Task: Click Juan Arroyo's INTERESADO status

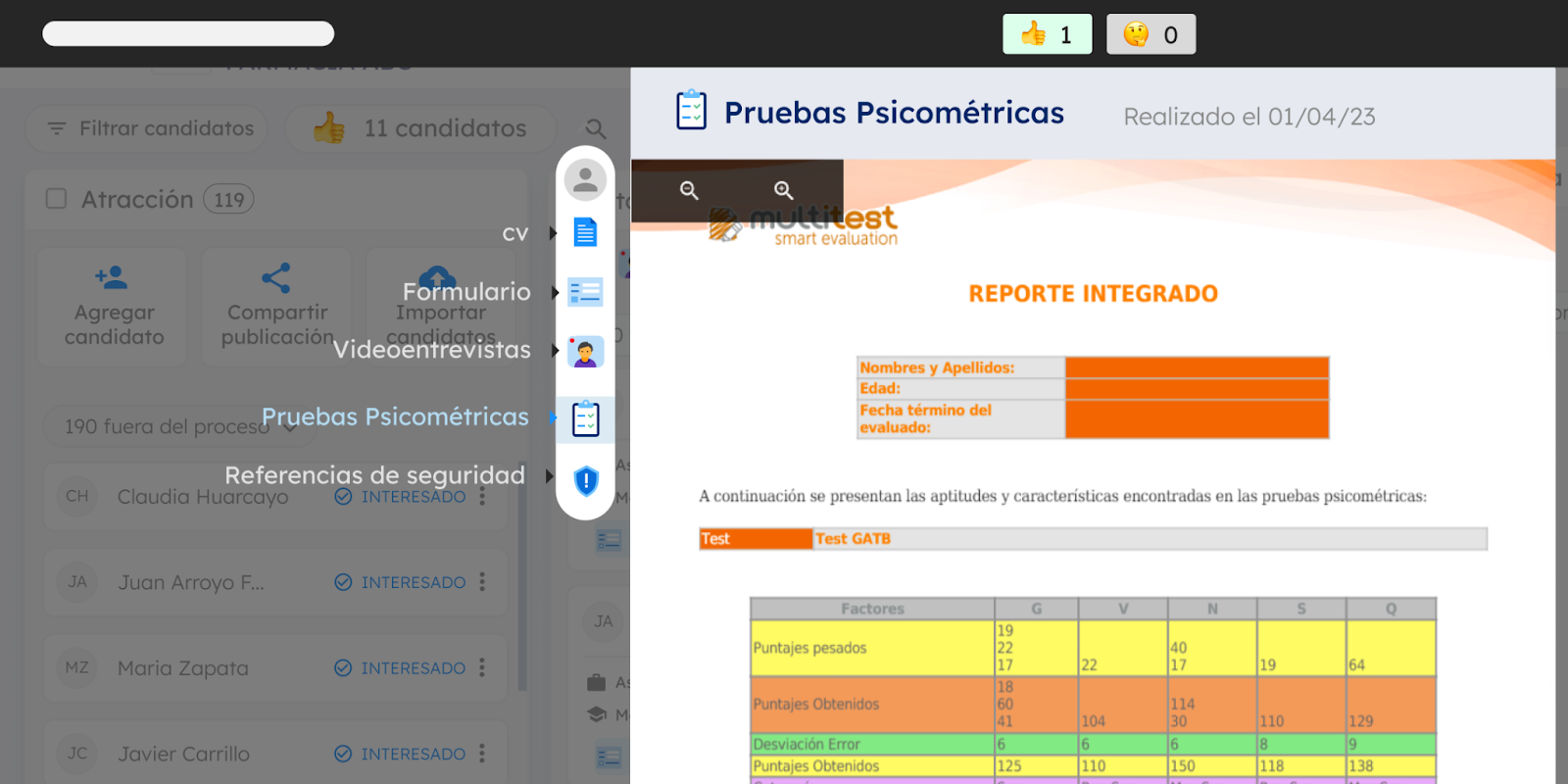Action: tap(401, 582)
